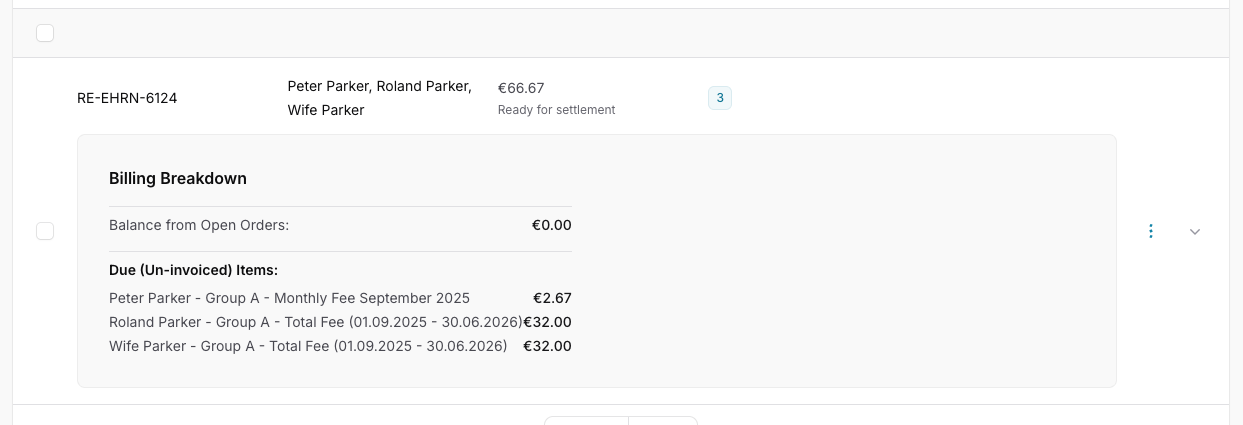Click the Due (Un-invoiced) Items heading
The width and height of the screenshot is (1243, 425).
point(193,270)
